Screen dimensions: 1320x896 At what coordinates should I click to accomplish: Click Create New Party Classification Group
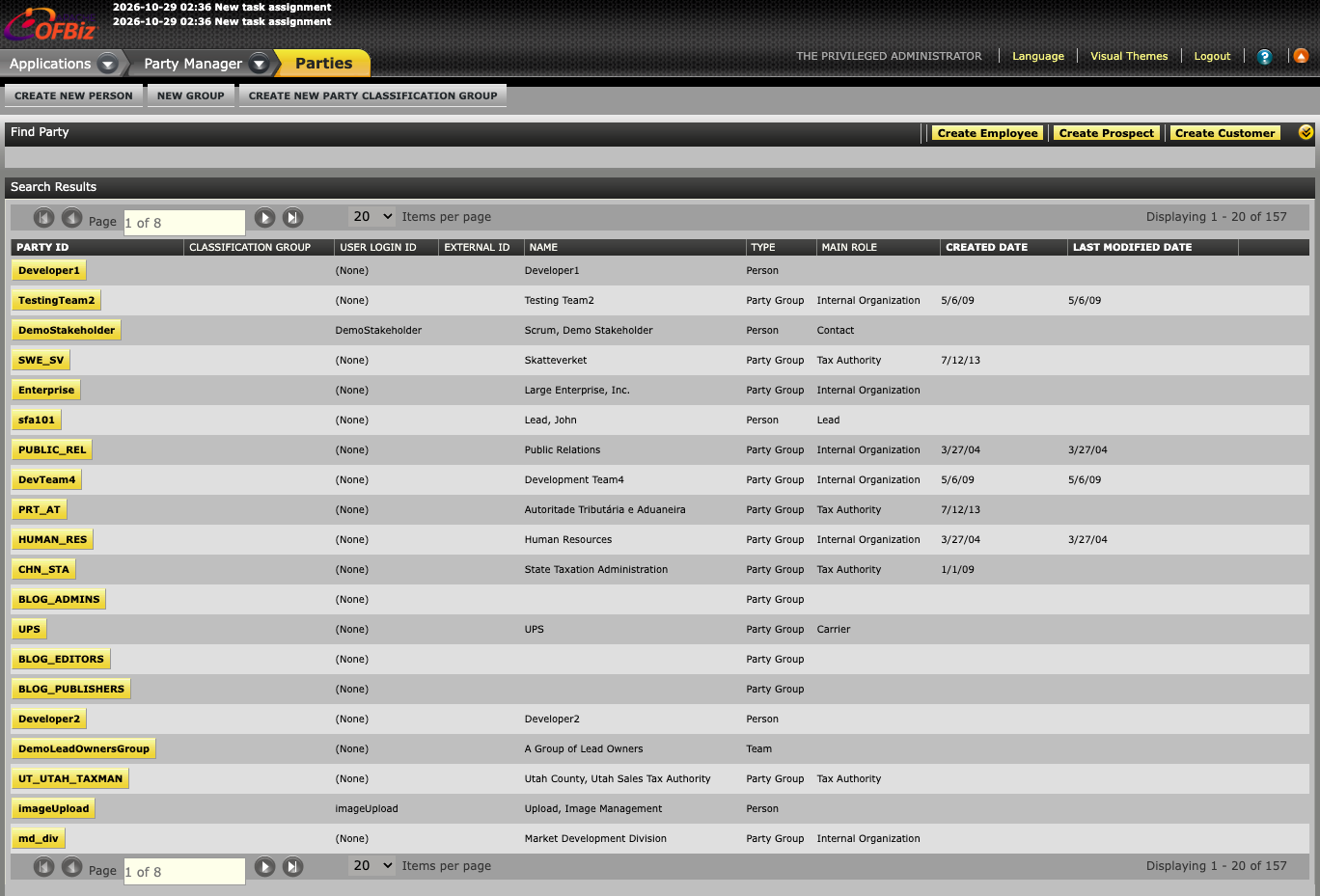click(372, 95)
